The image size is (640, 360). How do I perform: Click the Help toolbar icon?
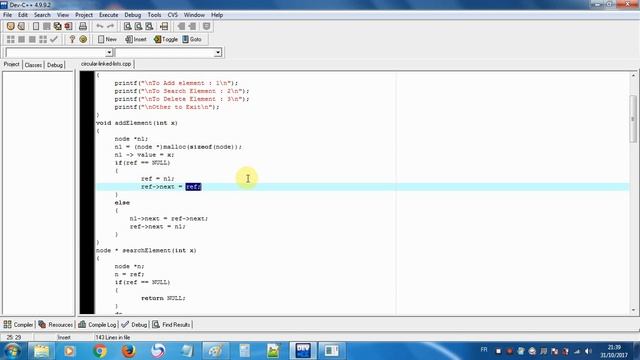pos(72,39)
